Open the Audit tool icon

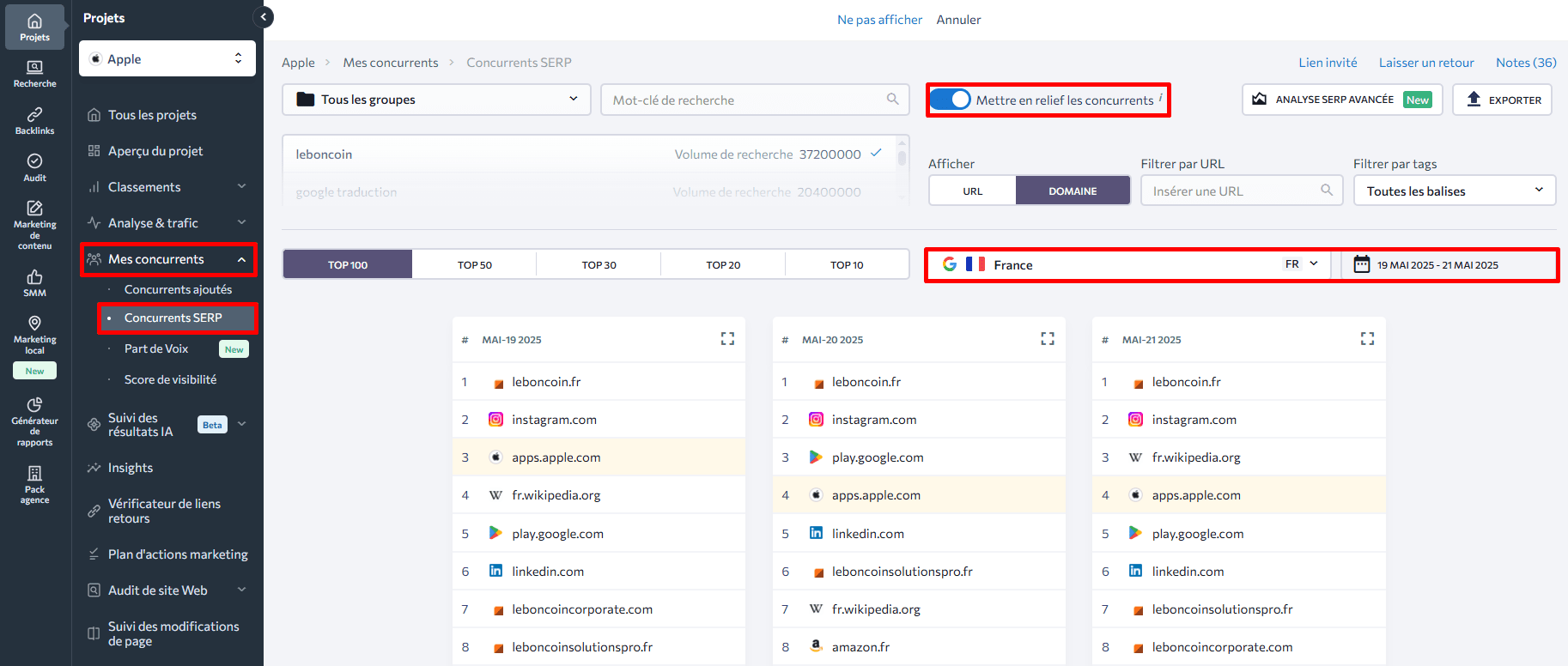[x=34, y=168]
